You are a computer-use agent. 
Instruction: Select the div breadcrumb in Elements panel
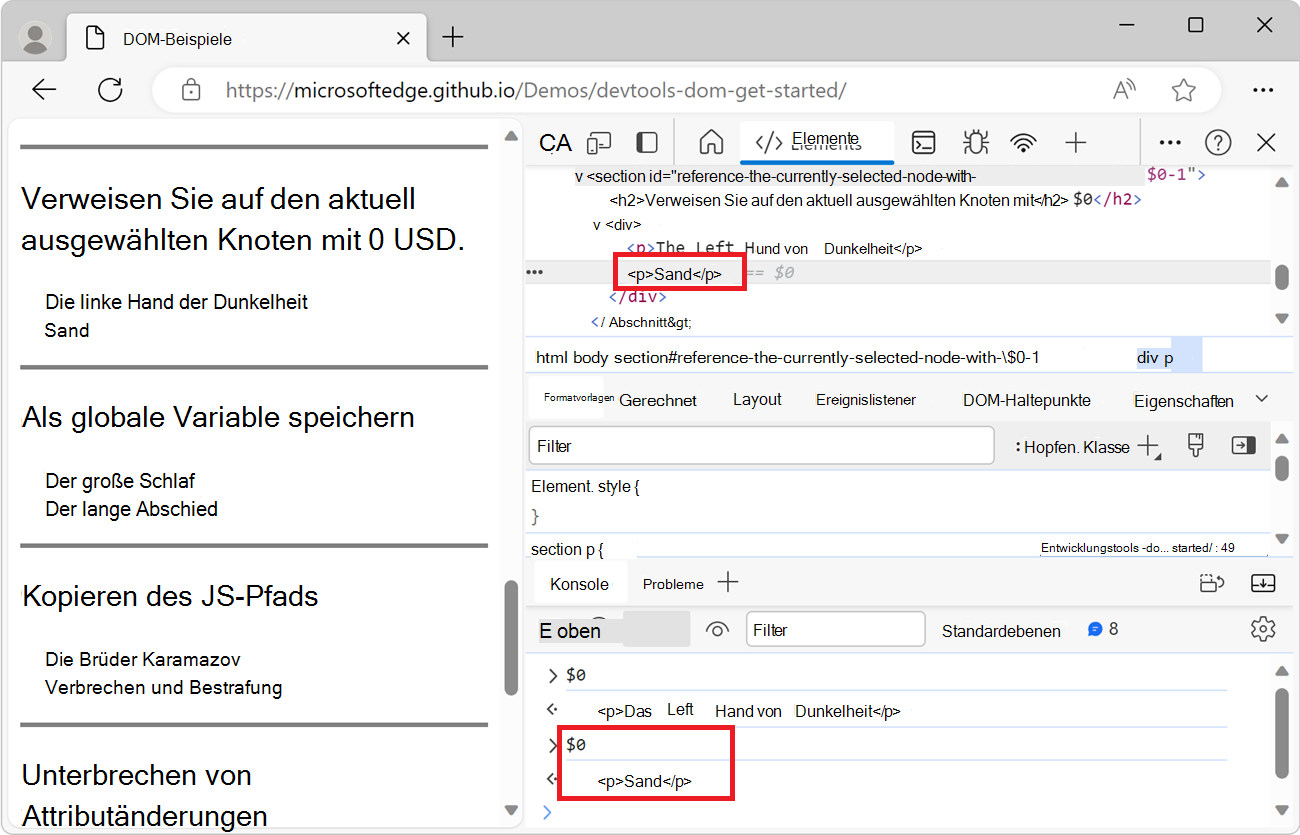tap(1146, 355)
